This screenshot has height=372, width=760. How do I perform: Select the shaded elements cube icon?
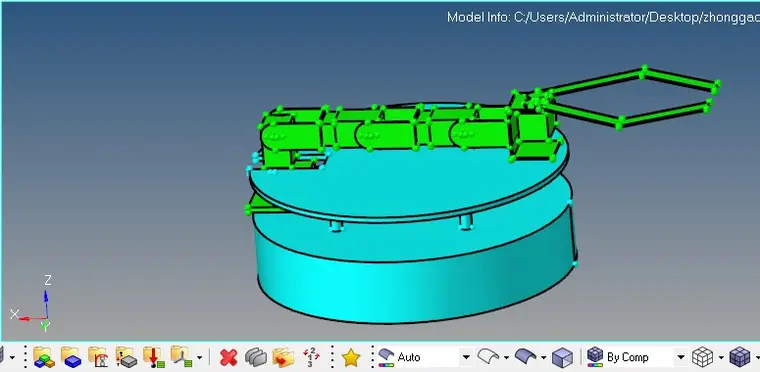[740, 357]
